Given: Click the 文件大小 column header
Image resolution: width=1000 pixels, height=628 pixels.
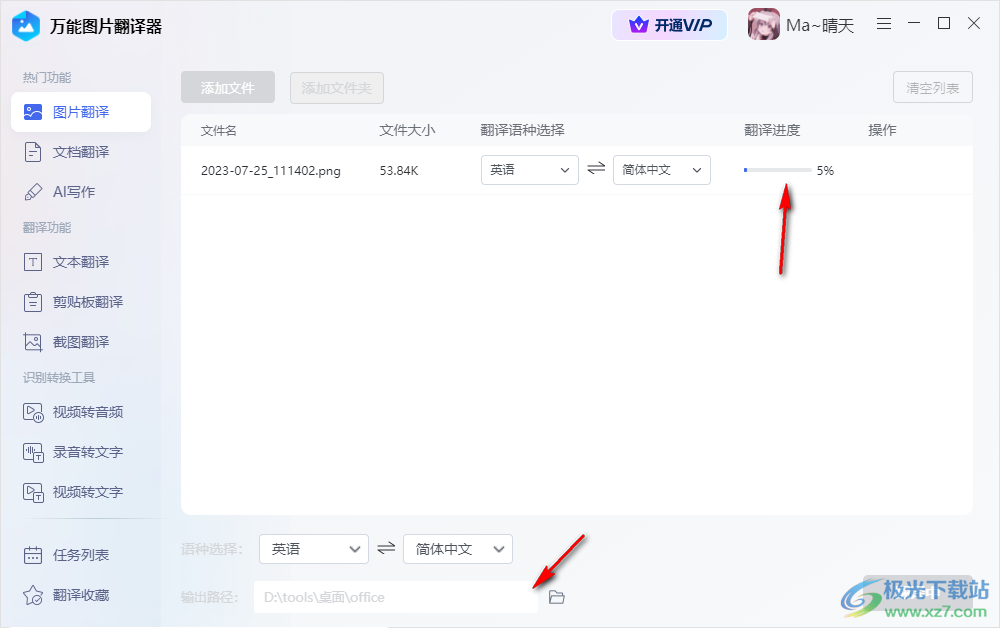Looking at the screenshot, I should point(407,131).
